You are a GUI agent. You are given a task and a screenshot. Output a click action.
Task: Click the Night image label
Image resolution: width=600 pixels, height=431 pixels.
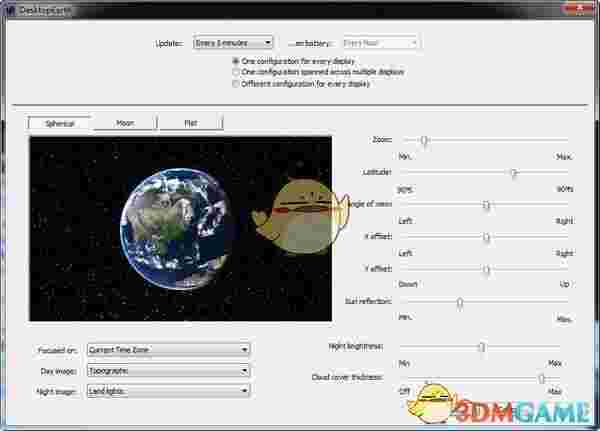point(57,392)
